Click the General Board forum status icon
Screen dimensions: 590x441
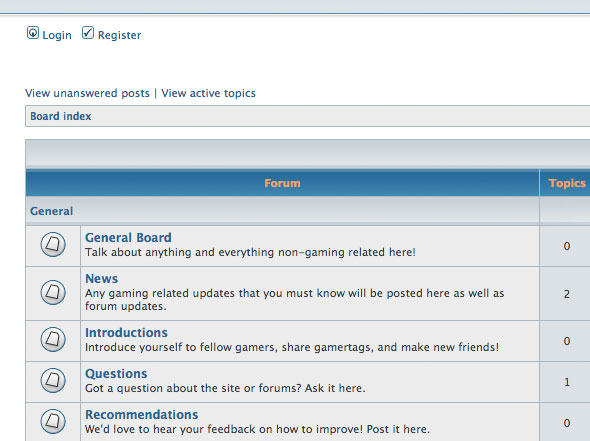pyautogui.click(x=53, y=244)
